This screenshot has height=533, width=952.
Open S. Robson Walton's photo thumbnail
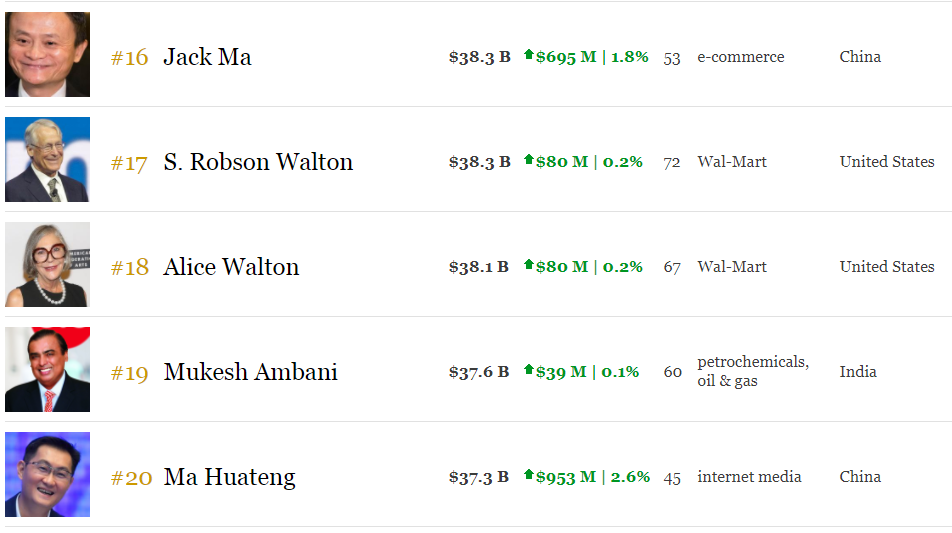pyautogui.click(x=47, y=160)
